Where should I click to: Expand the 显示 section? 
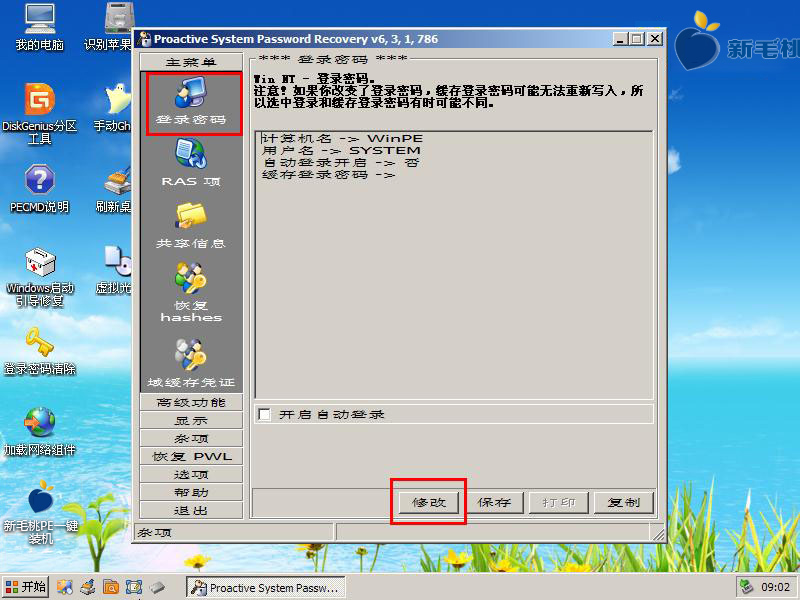click(191, 420)
